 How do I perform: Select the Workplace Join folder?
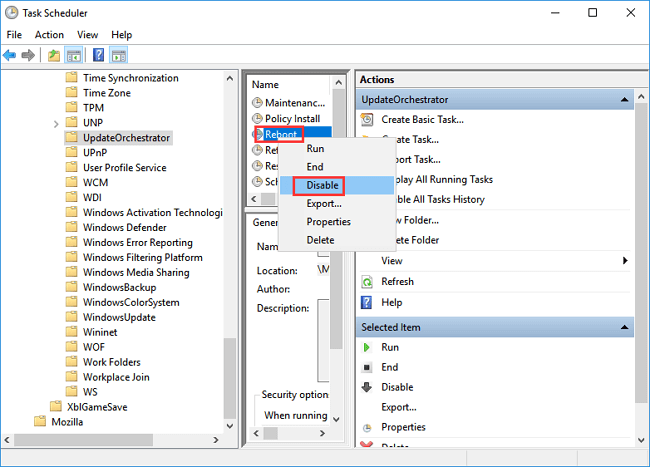point(116,377)
